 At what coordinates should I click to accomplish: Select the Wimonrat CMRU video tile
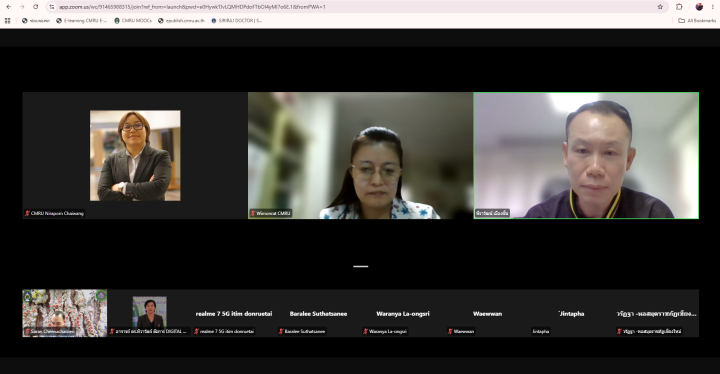coord(360,155)
